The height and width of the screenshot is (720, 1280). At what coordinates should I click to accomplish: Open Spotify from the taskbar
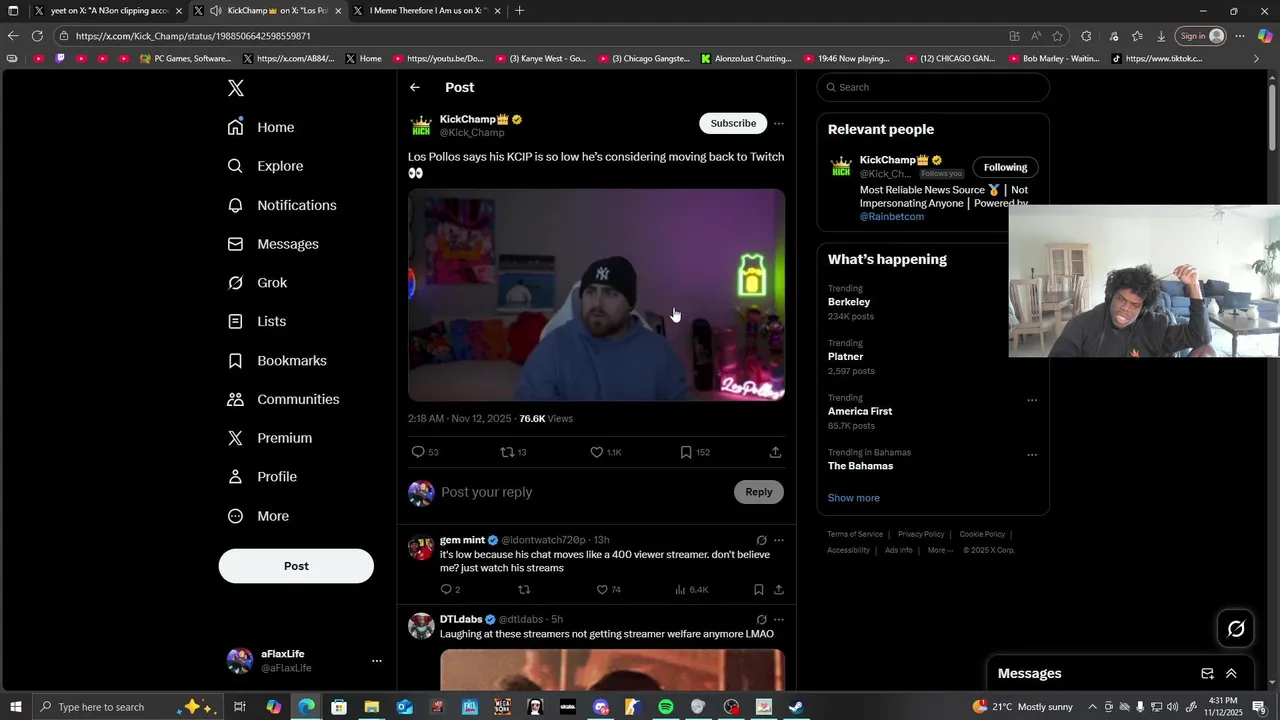tap(666, 707)
